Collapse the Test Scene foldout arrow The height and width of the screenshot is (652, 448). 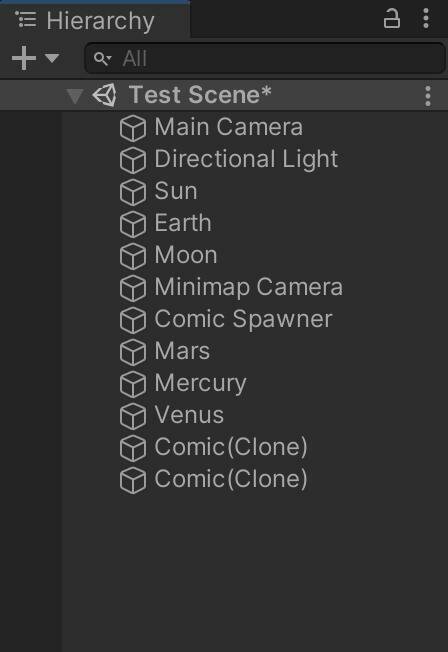pyautogui.click(x=75, y=96)
